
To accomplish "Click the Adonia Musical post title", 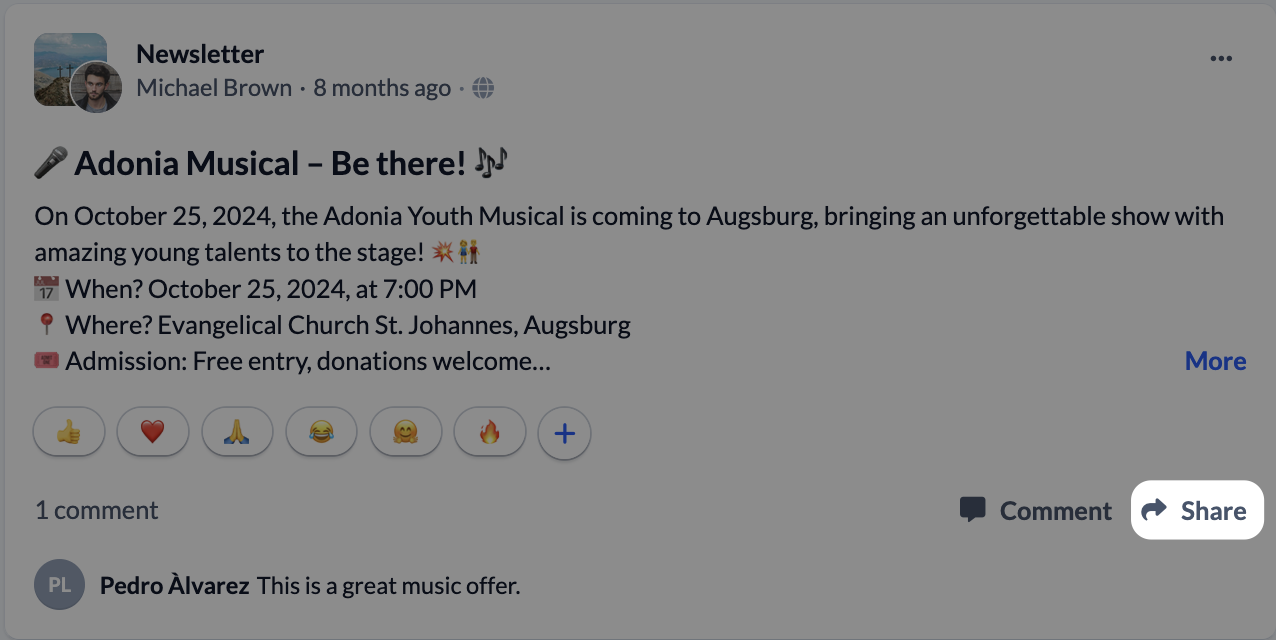I will click(x=270, y=163).
